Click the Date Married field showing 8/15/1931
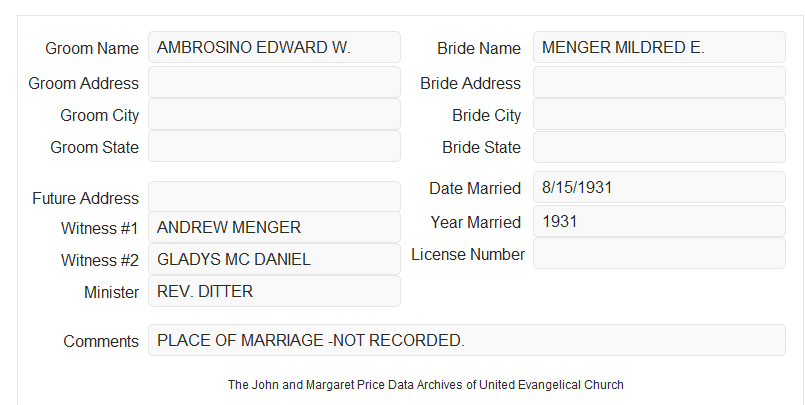This screenshot has height=405, width=805. tap(659, 187)
